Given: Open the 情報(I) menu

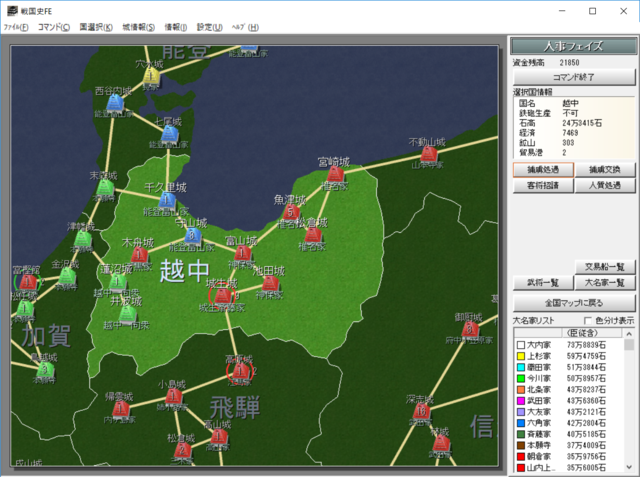Looking at the screenshot, I should point(176,27).
